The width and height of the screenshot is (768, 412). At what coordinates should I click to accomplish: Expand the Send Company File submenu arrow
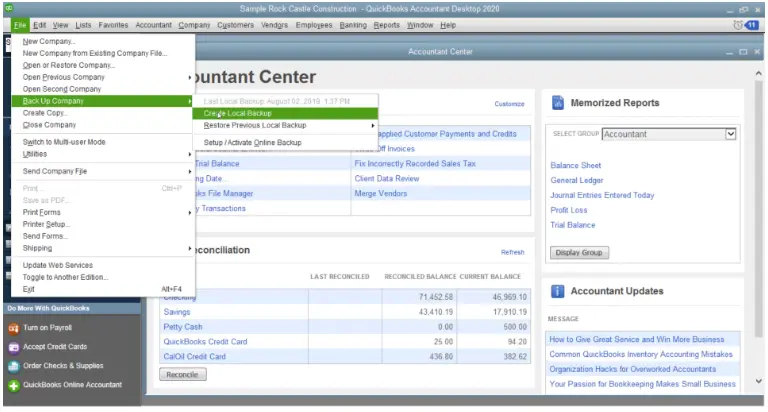click(190, 171)
